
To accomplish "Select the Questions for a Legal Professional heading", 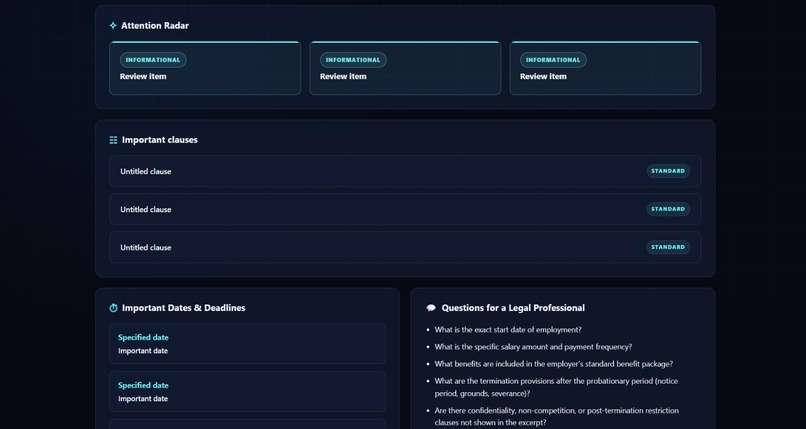I will click(513, 308).
